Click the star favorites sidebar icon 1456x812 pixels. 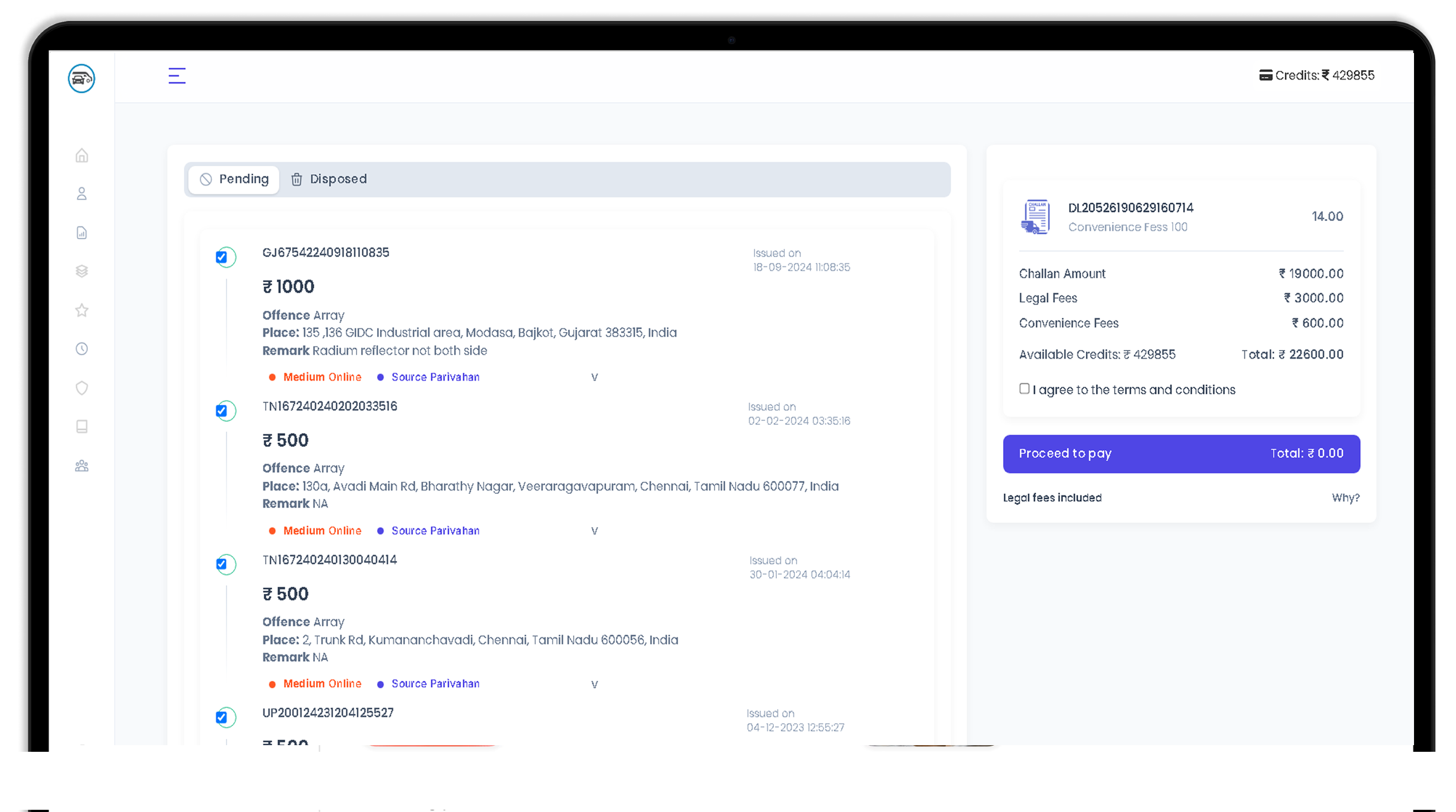point(82,310)
